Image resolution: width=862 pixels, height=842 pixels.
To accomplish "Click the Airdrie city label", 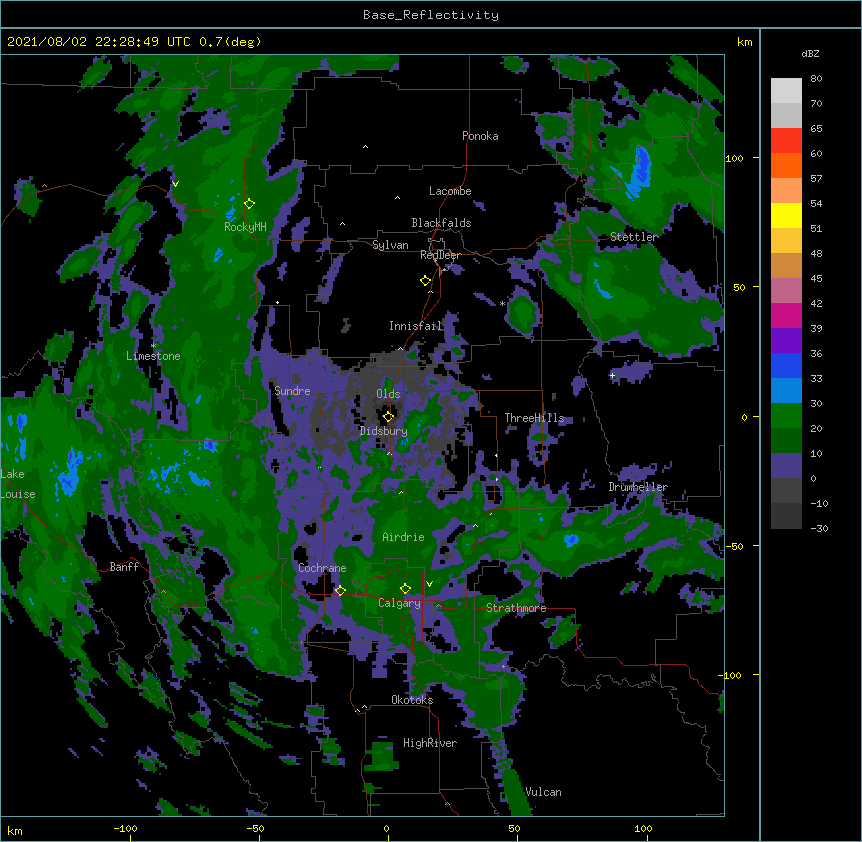I will [404, 537].
